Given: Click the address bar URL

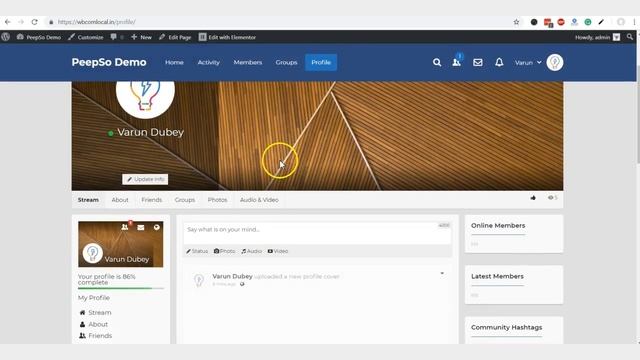Looking at the screenshot, I should pyautogui.click(x=97, y=22).
